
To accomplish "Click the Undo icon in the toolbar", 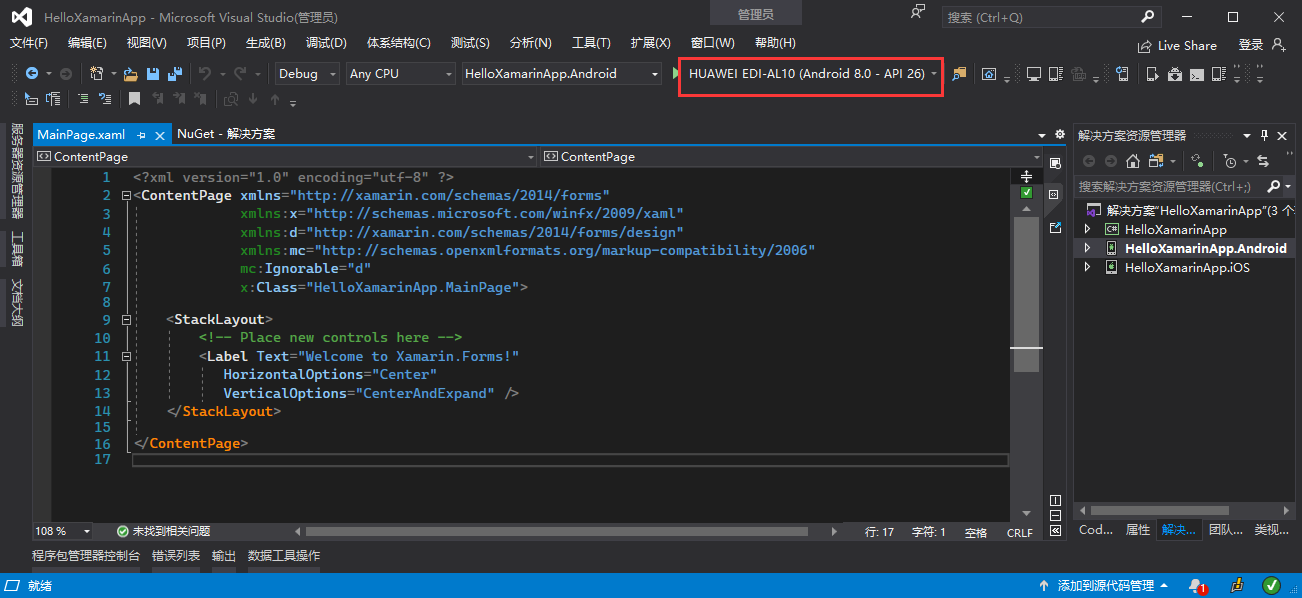I will pyautogui.click(x=205, y=74).
